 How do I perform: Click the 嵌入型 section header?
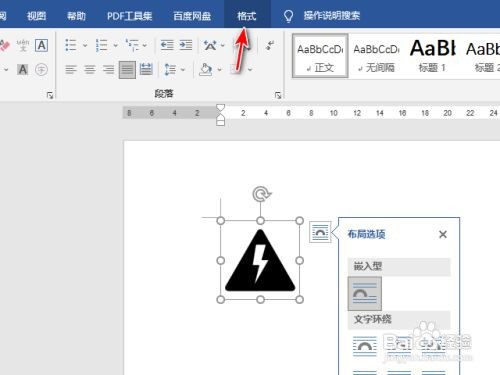399,266
